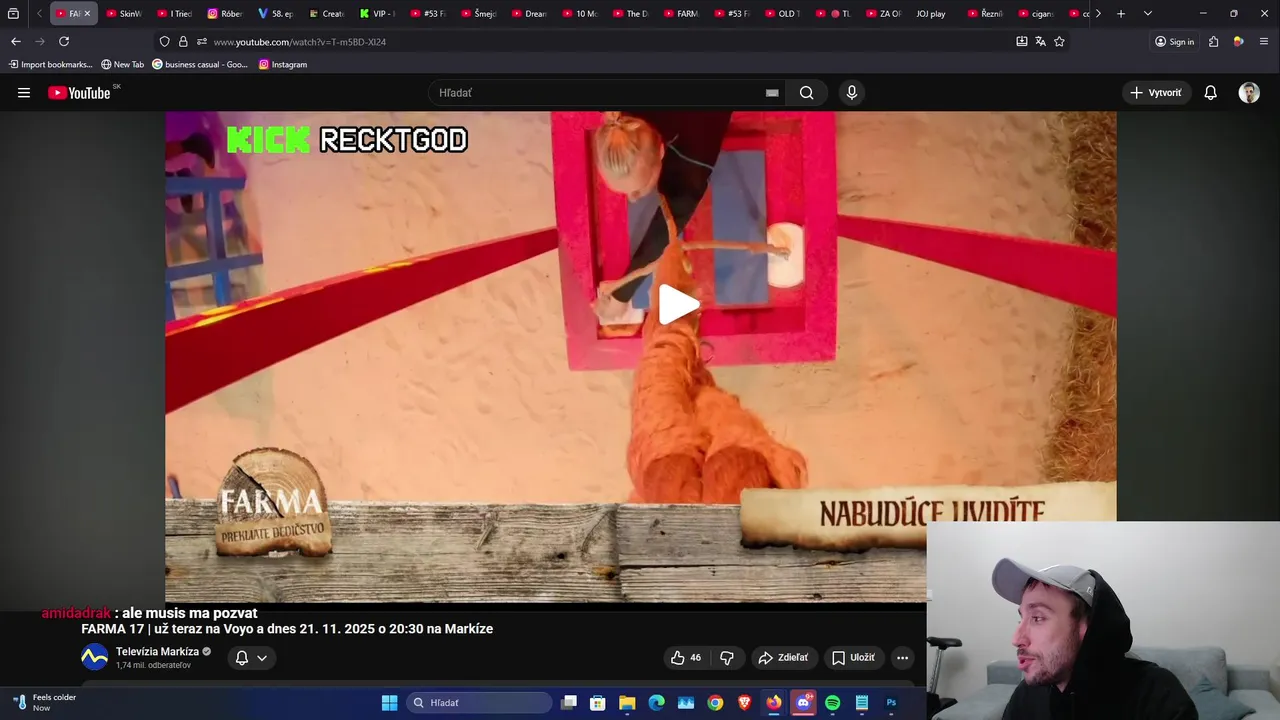Click the Zdieľať share button
Image resolution: width=1280 pixels, height=720 pixels.
click(x=783, y=657)
